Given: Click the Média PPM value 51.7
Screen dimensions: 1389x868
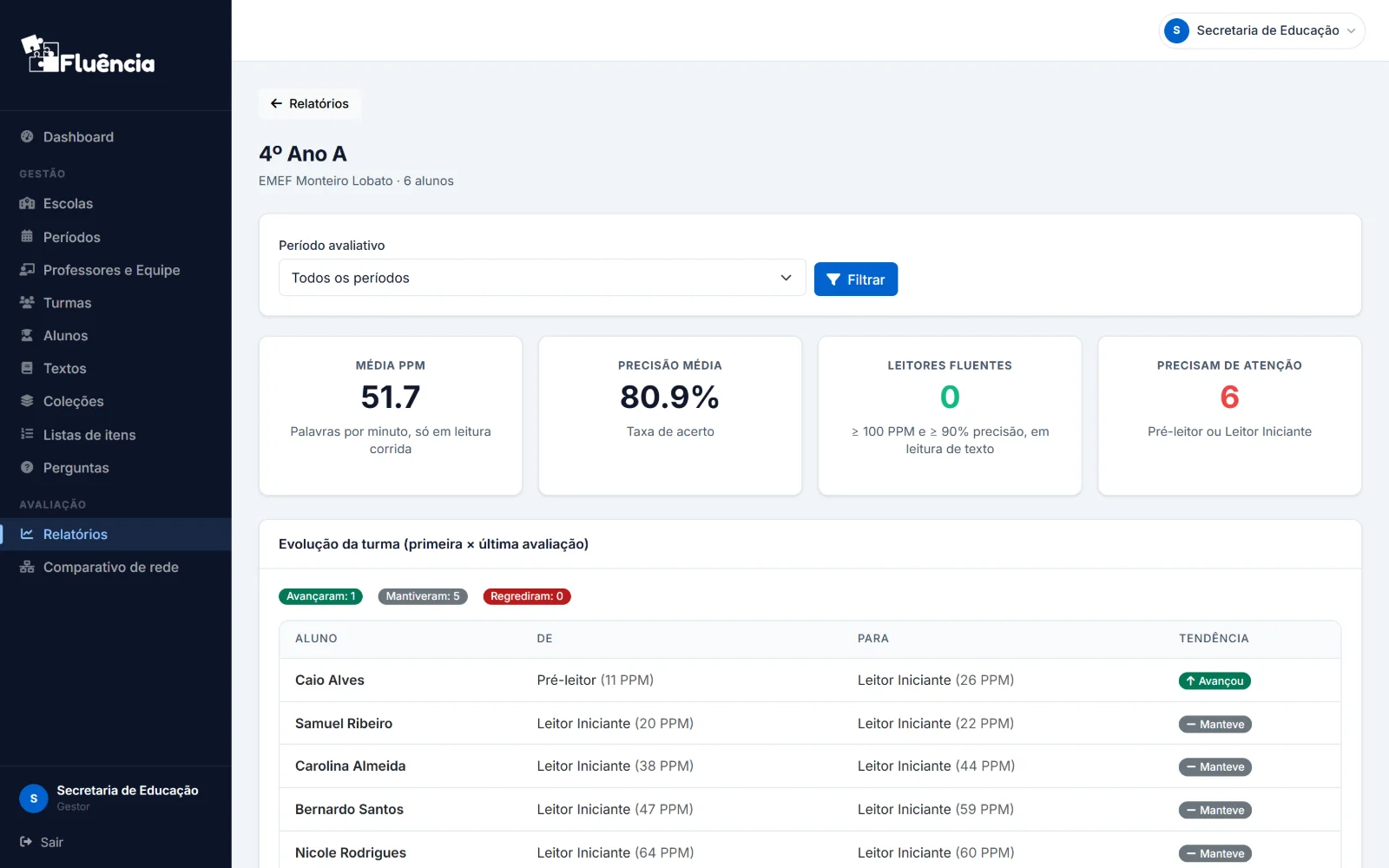Looking at the screenshot, I should (391, 397).
